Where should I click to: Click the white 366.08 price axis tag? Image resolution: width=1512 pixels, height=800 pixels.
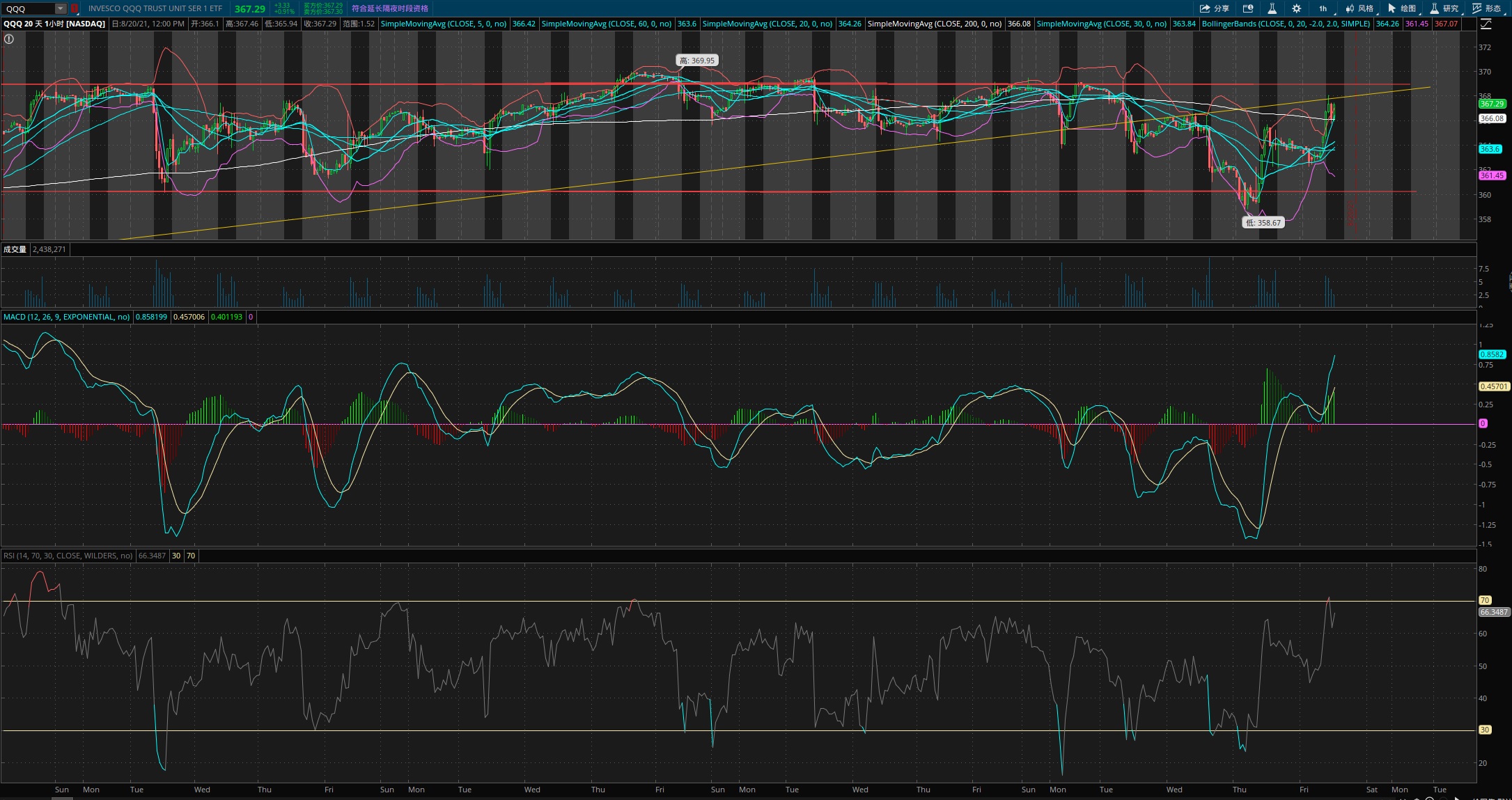point(1492,118)
